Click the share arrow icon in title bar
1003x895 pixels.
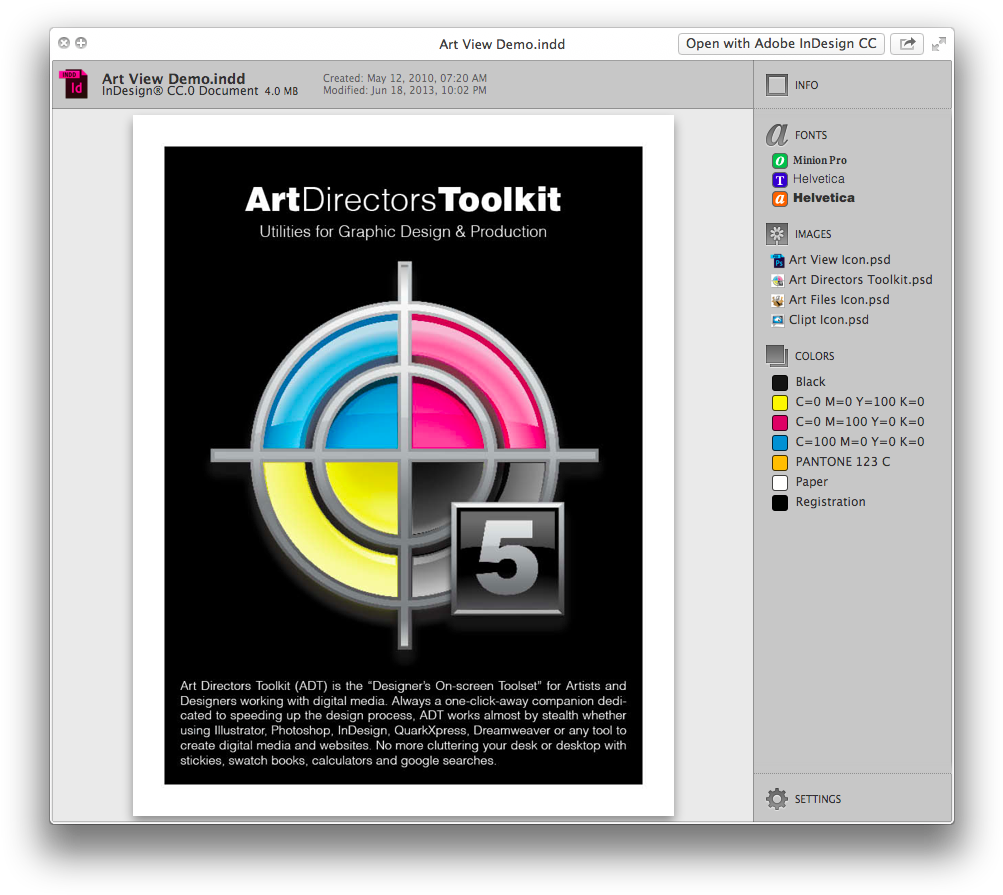click(x=907, y=44)
